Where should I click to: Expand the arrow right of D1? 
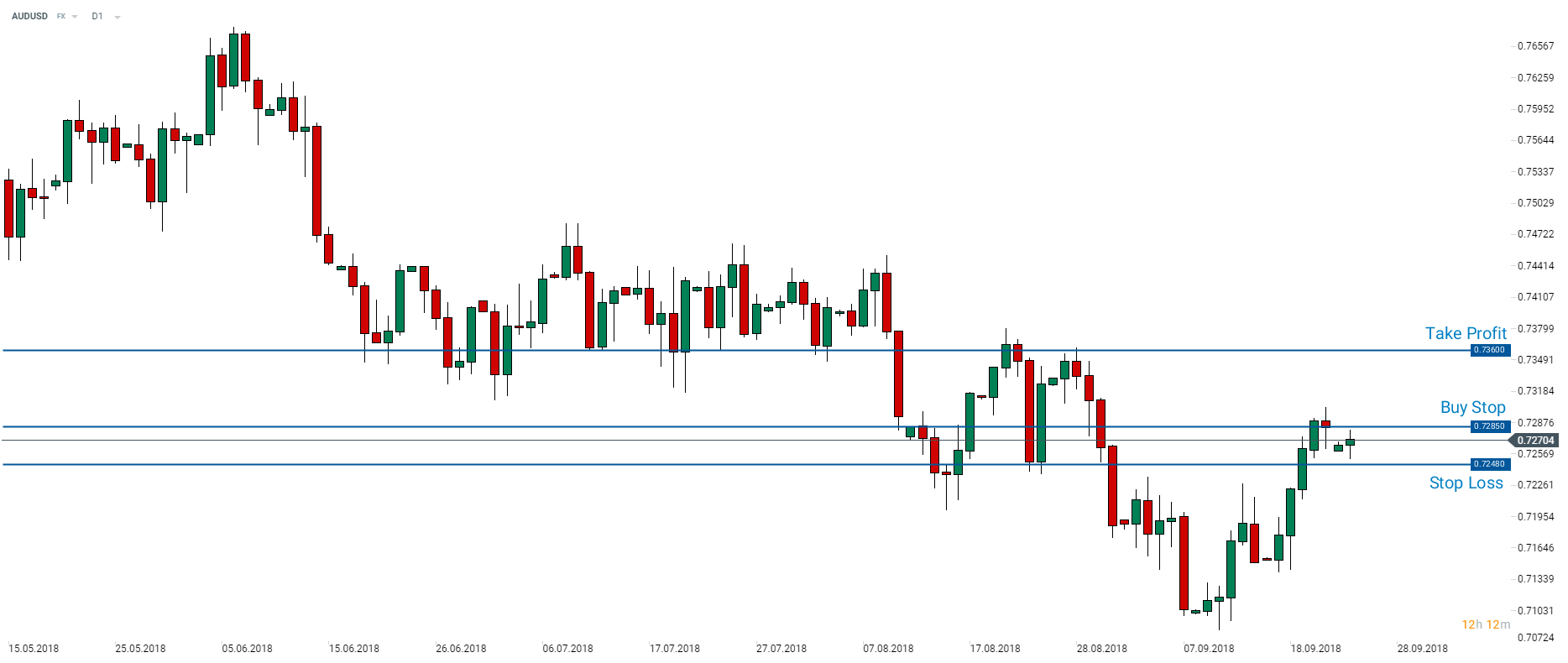tap(117, 17)
